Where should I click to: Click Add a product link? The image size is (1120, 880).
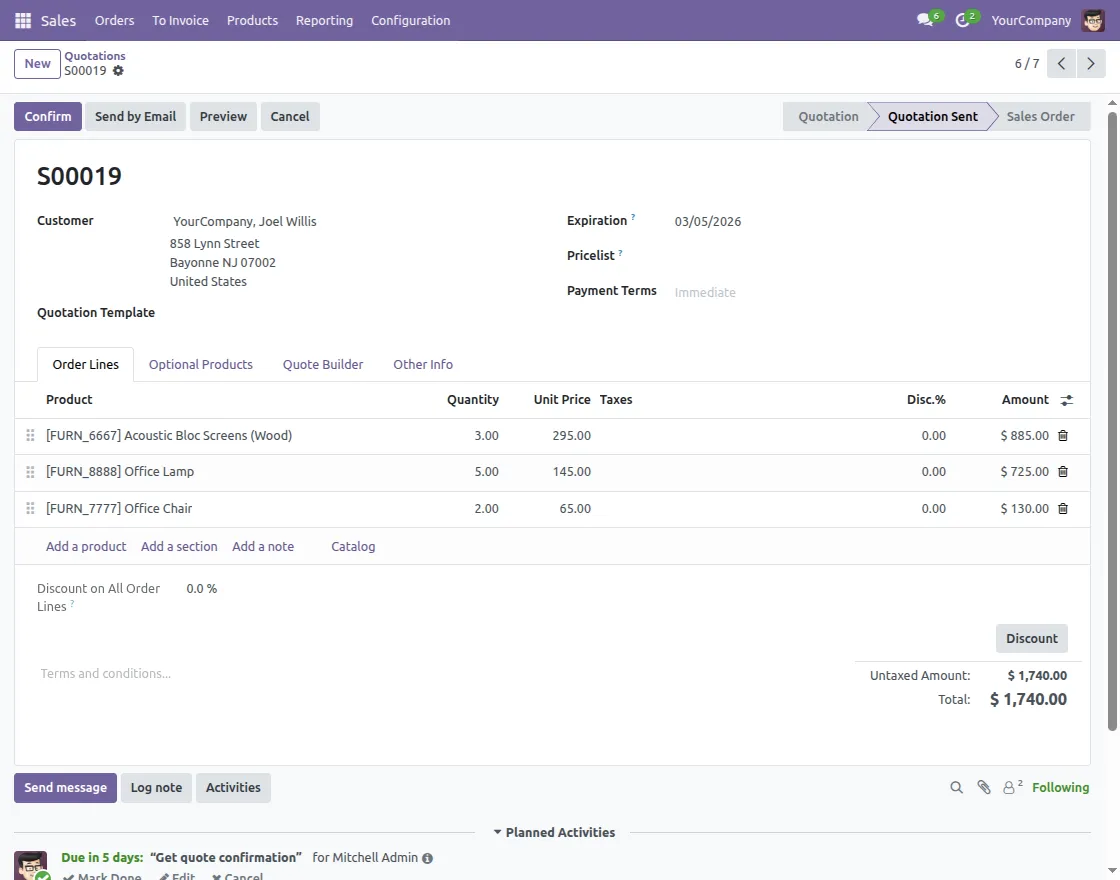86,547
